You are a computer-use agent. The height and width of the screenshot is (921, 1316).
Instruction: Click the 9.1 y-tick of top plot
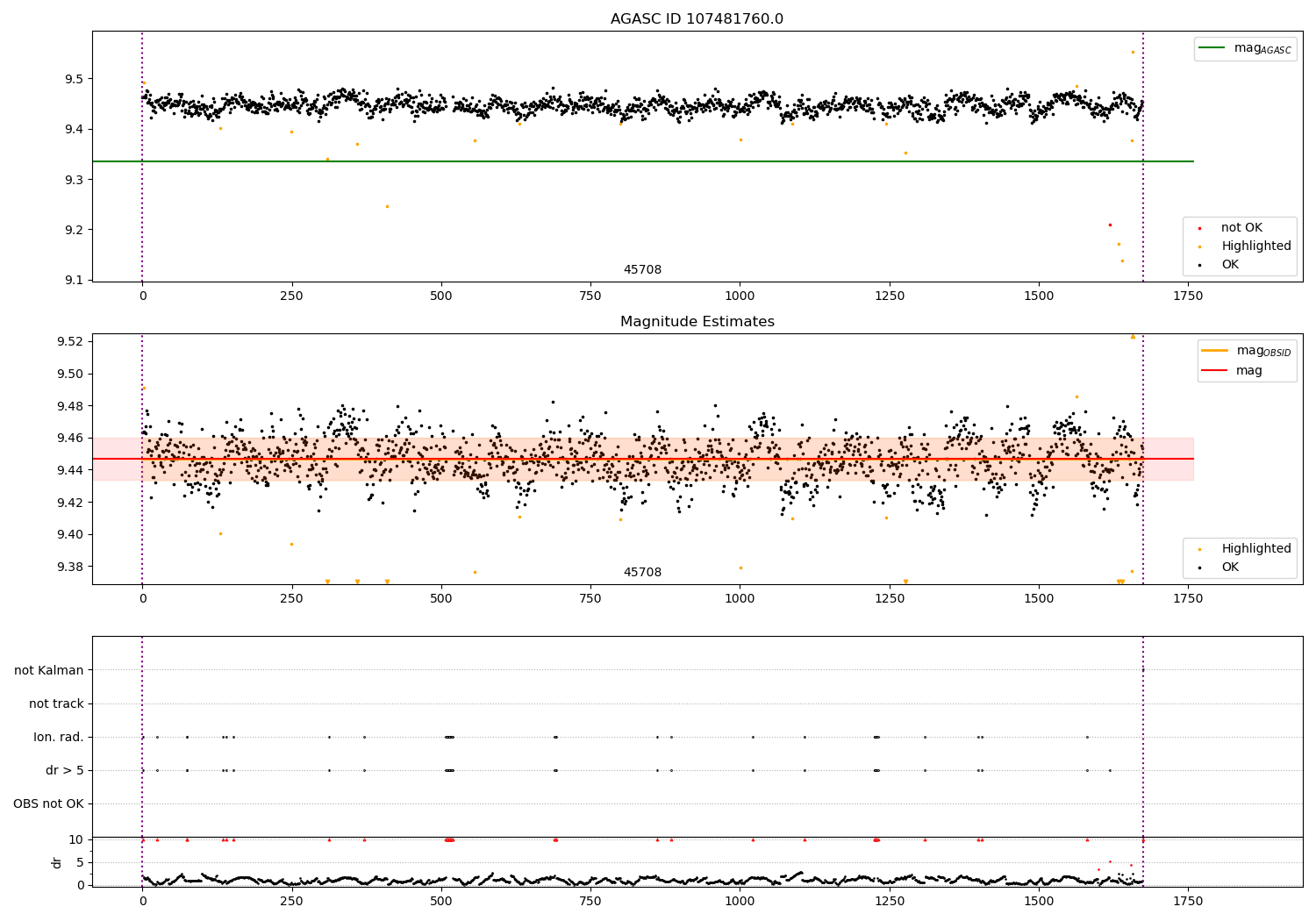(x=73, y=280)
